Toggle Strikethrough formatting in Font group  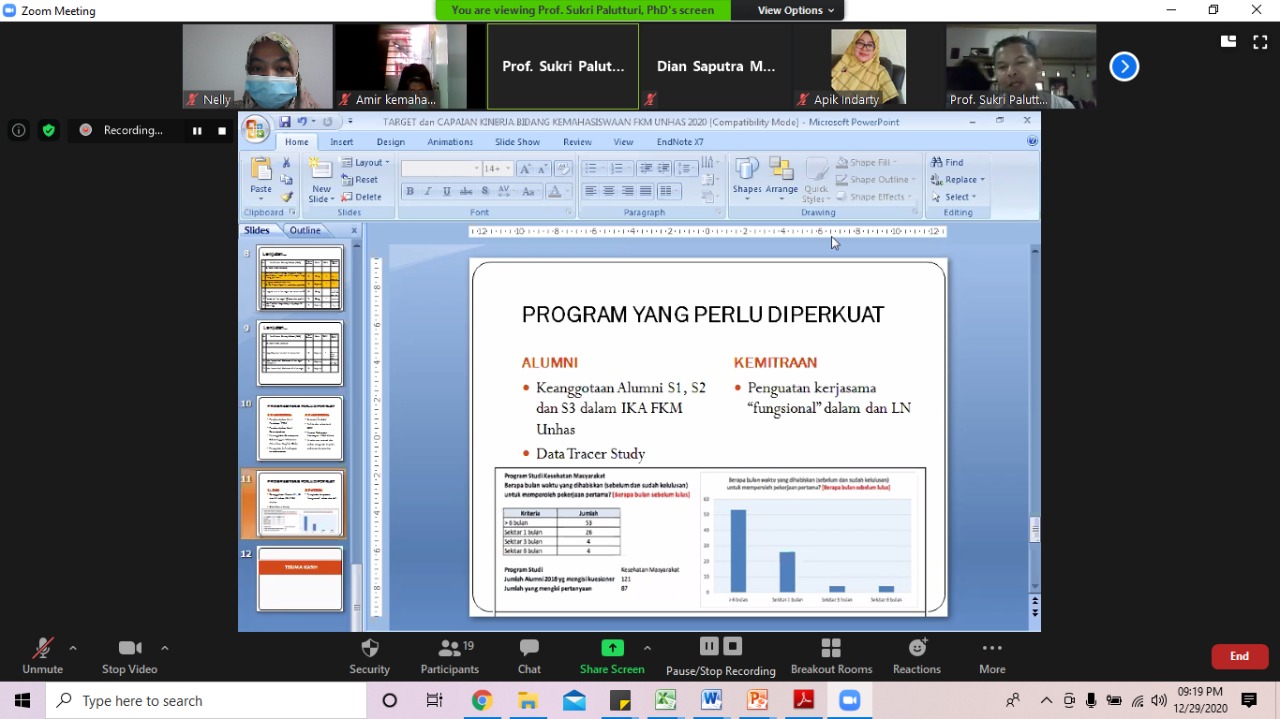pos(466,191)
